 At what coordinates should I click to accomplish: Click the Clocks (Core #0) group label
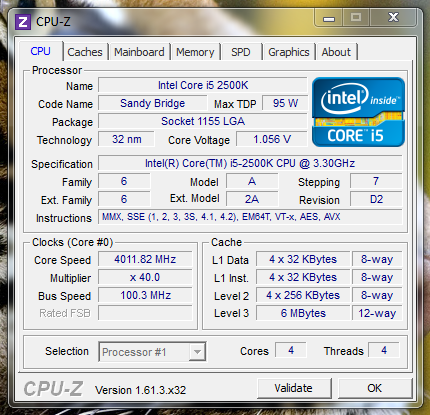[73, 242]
